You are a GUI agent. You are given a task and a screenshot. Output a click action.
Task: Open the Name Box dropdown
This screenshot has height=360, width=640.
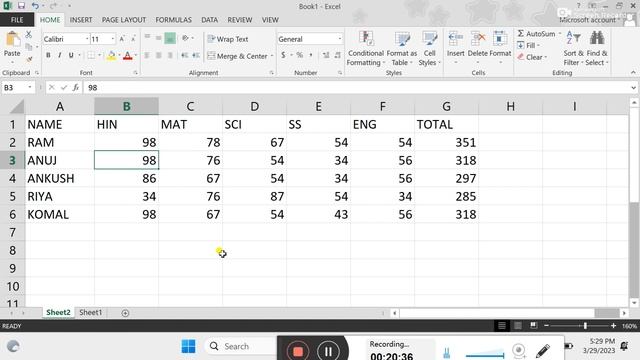[30, 87]
